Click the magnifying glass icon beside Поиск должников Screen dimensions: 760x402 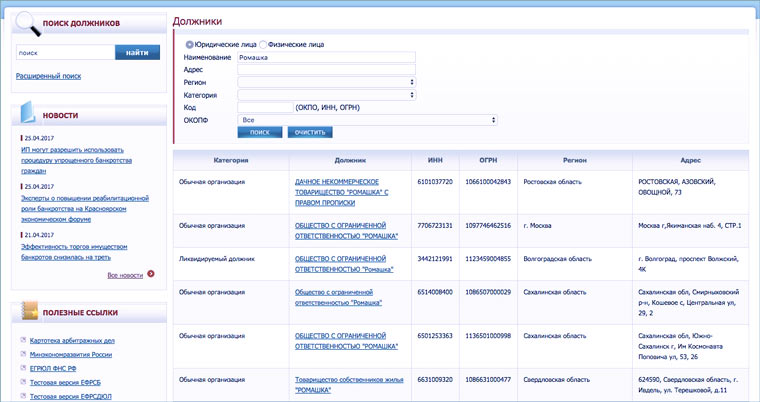click(26, 23)
